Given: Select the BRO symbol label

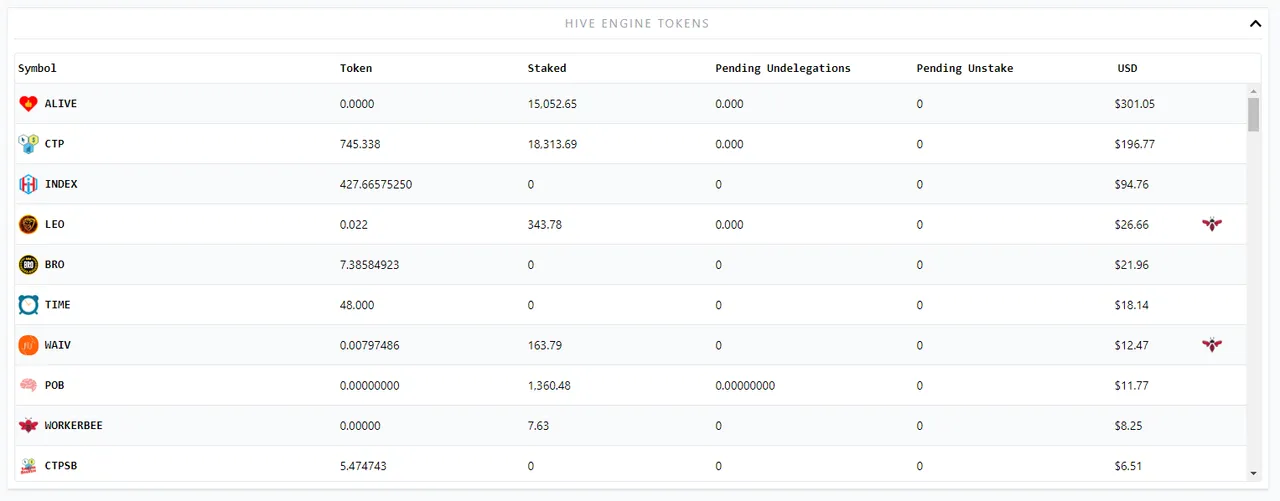Looking at the screenshot, I should pos(54,265).
